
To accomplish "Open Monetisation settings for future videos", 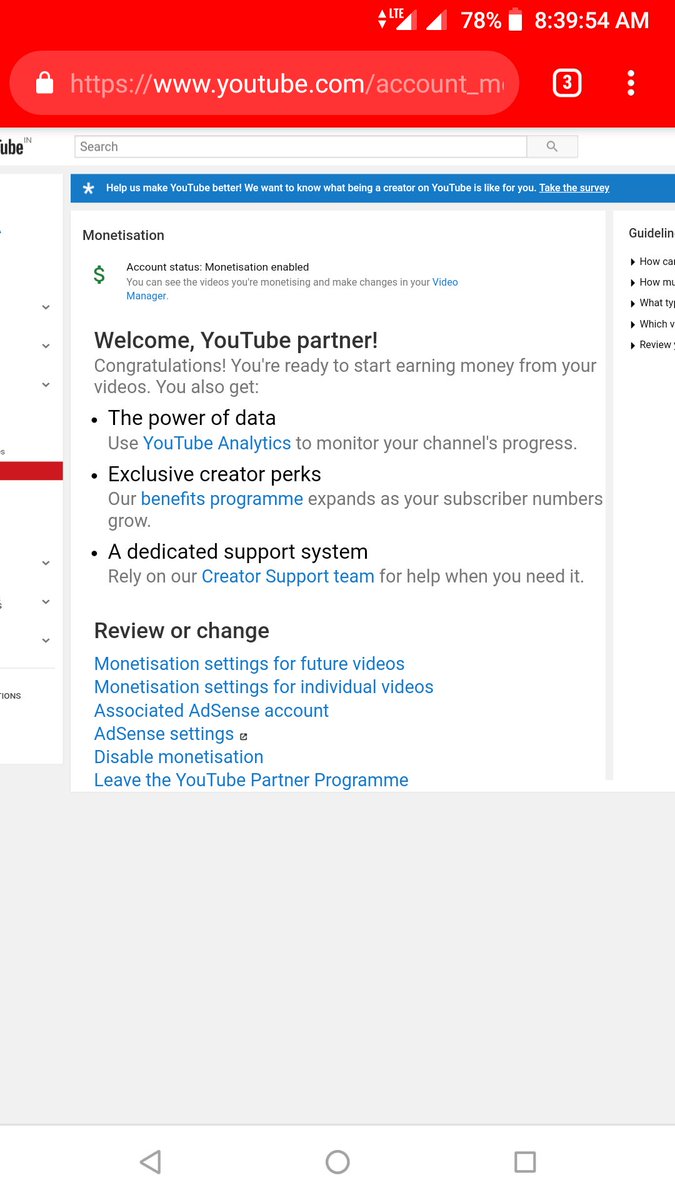I will pyautogui.click(x=249, y=664).
